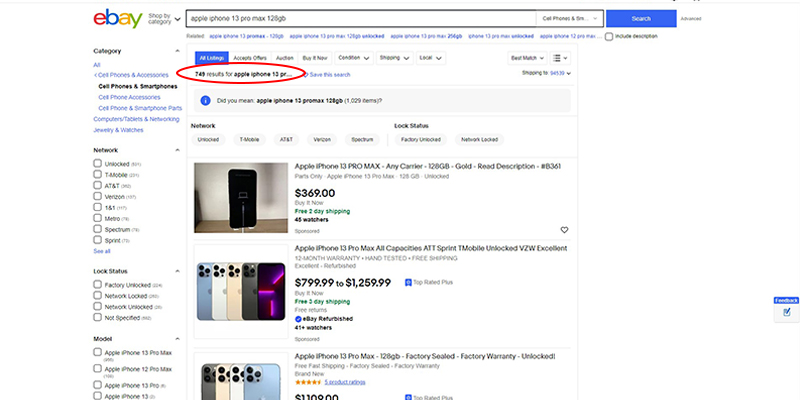Select the Auction tab
The image size is (800, 400).
(x=285, y=58)
